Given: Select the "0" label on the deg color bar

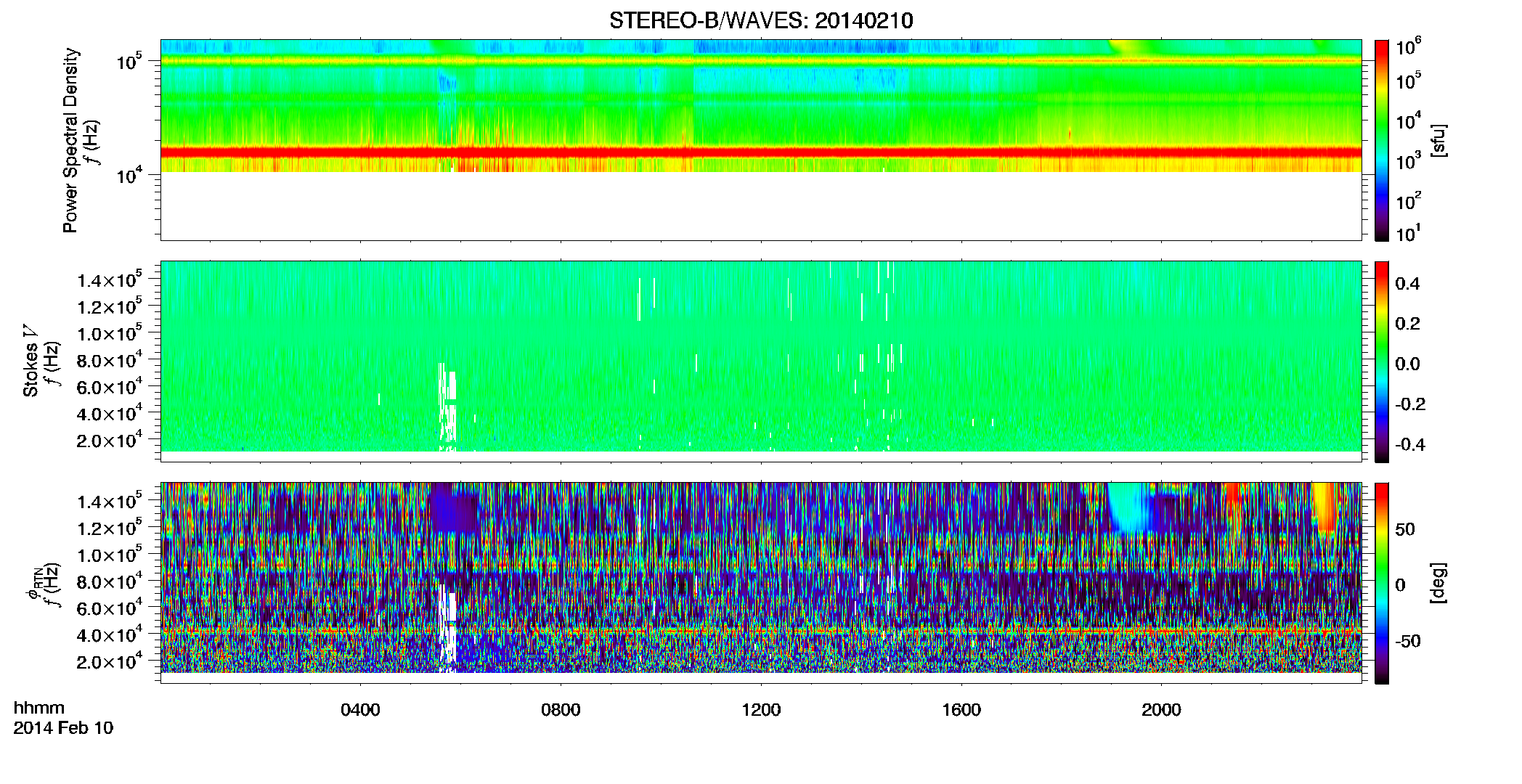Looking at the screenshot, I should click(x=1401, y=584).
